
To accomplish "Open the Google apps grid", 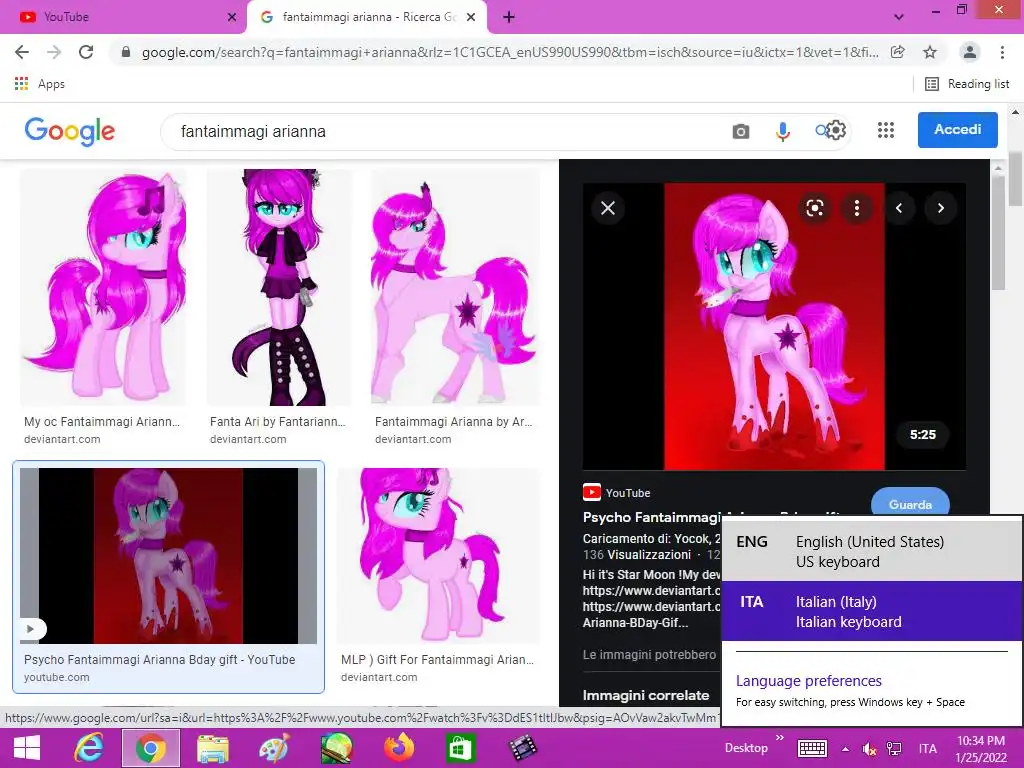I will coord(886,130).
